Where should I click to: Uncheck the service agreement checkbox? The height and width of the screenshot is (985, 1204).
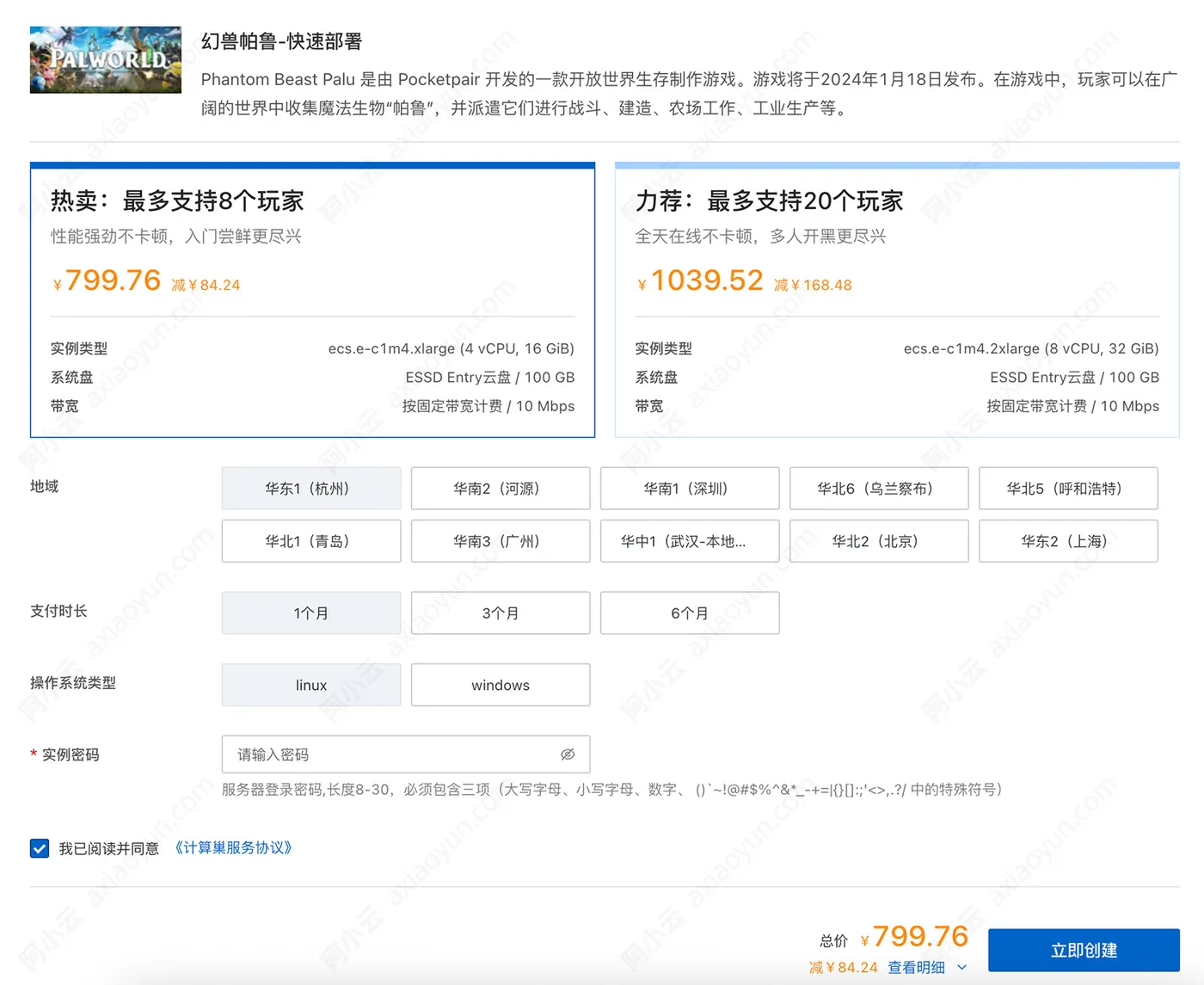[x=40, y=849]
